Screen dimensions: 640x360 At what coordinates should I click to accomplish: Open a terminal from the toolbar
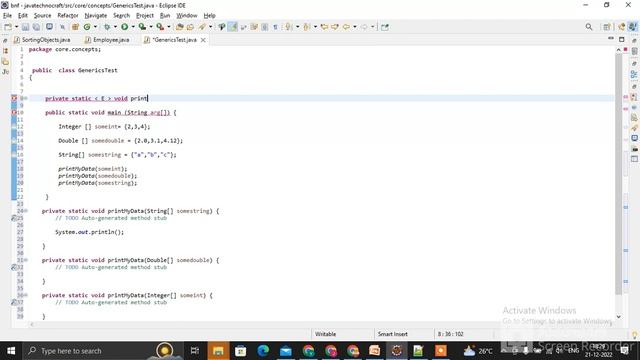[x=49, y=27]
